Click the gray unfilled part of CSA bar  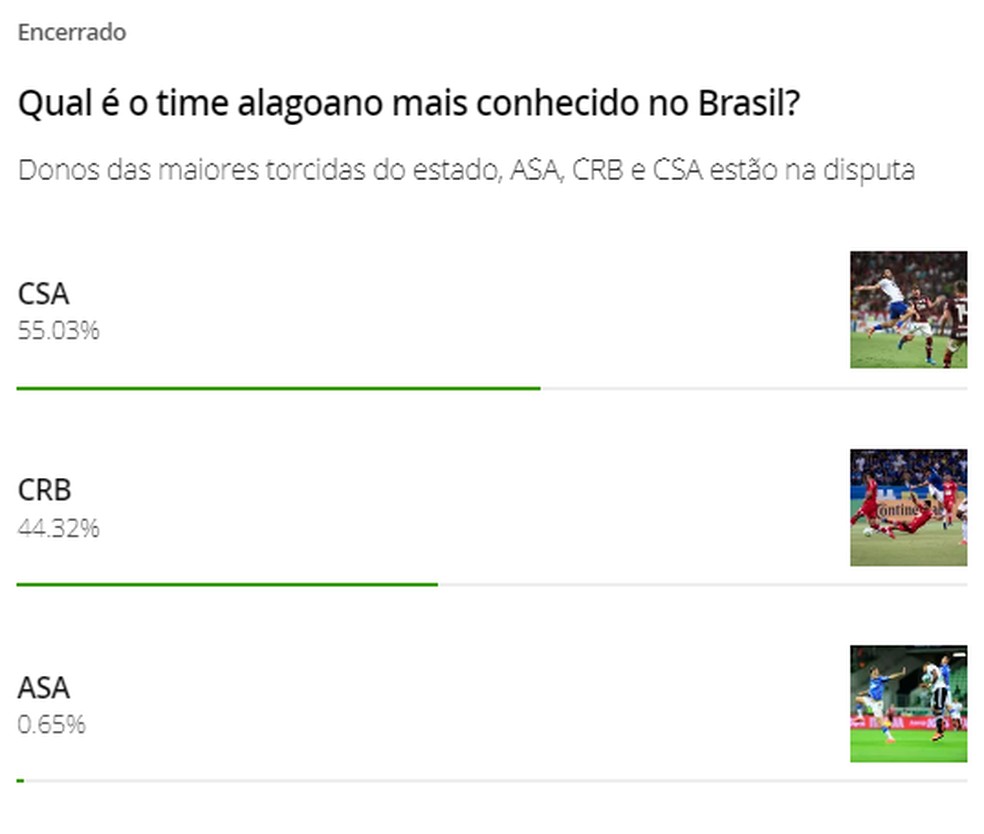[754, 388]
